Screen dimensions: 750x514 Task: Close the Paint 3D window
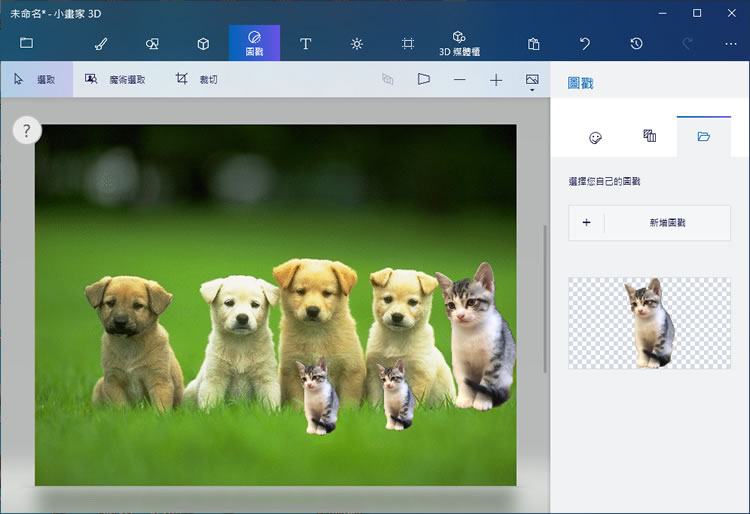(731, 13)
